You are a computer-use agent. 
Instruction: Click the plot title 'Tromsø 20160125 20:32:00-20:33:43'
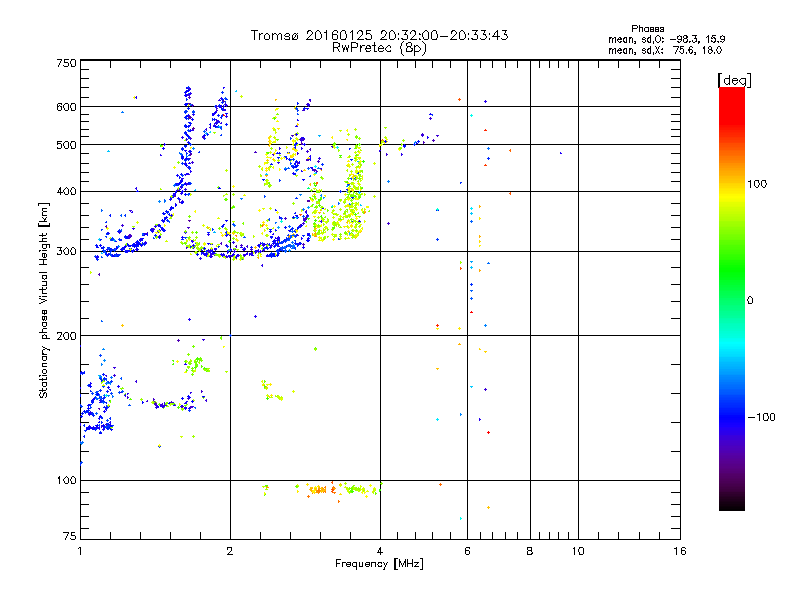[x=379, y=35]
